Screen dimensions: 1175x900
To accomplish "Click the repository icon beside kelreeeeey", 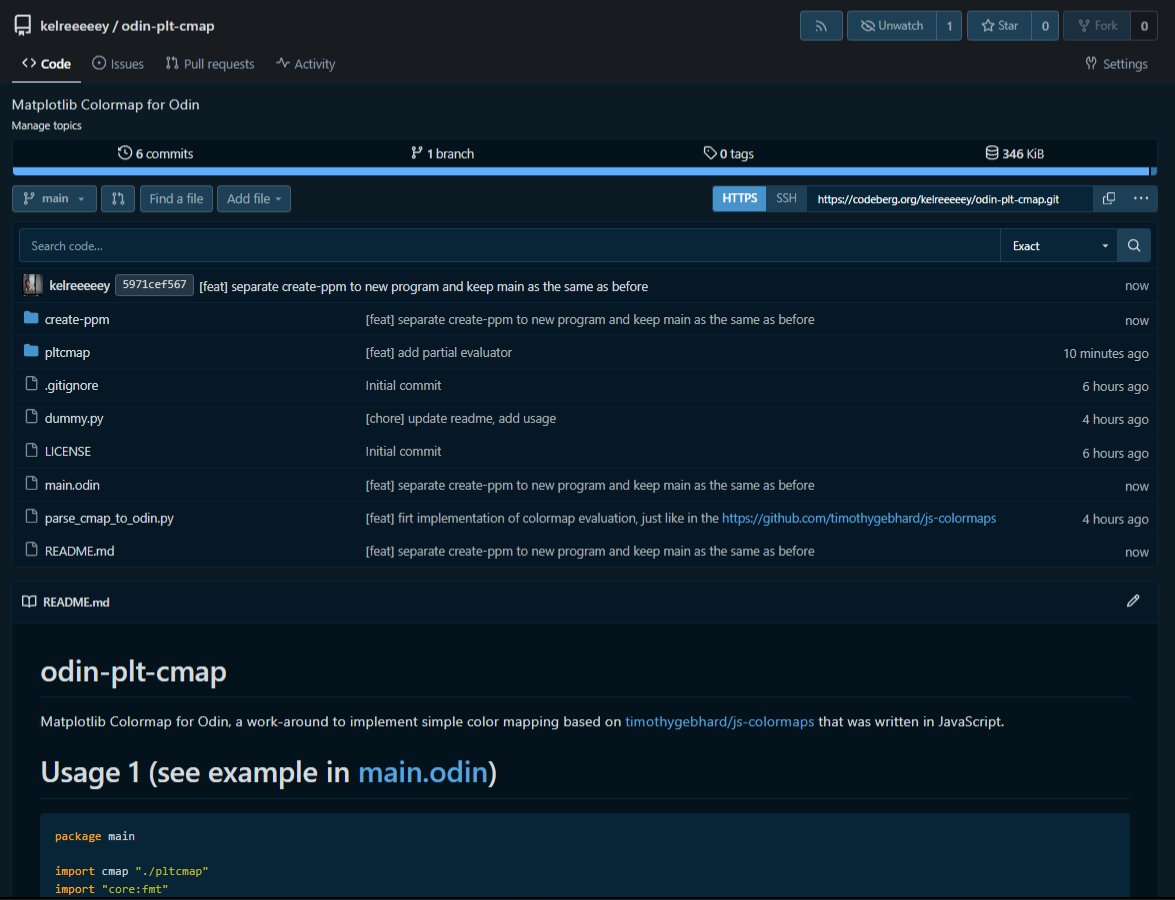I will pos(22,25).
